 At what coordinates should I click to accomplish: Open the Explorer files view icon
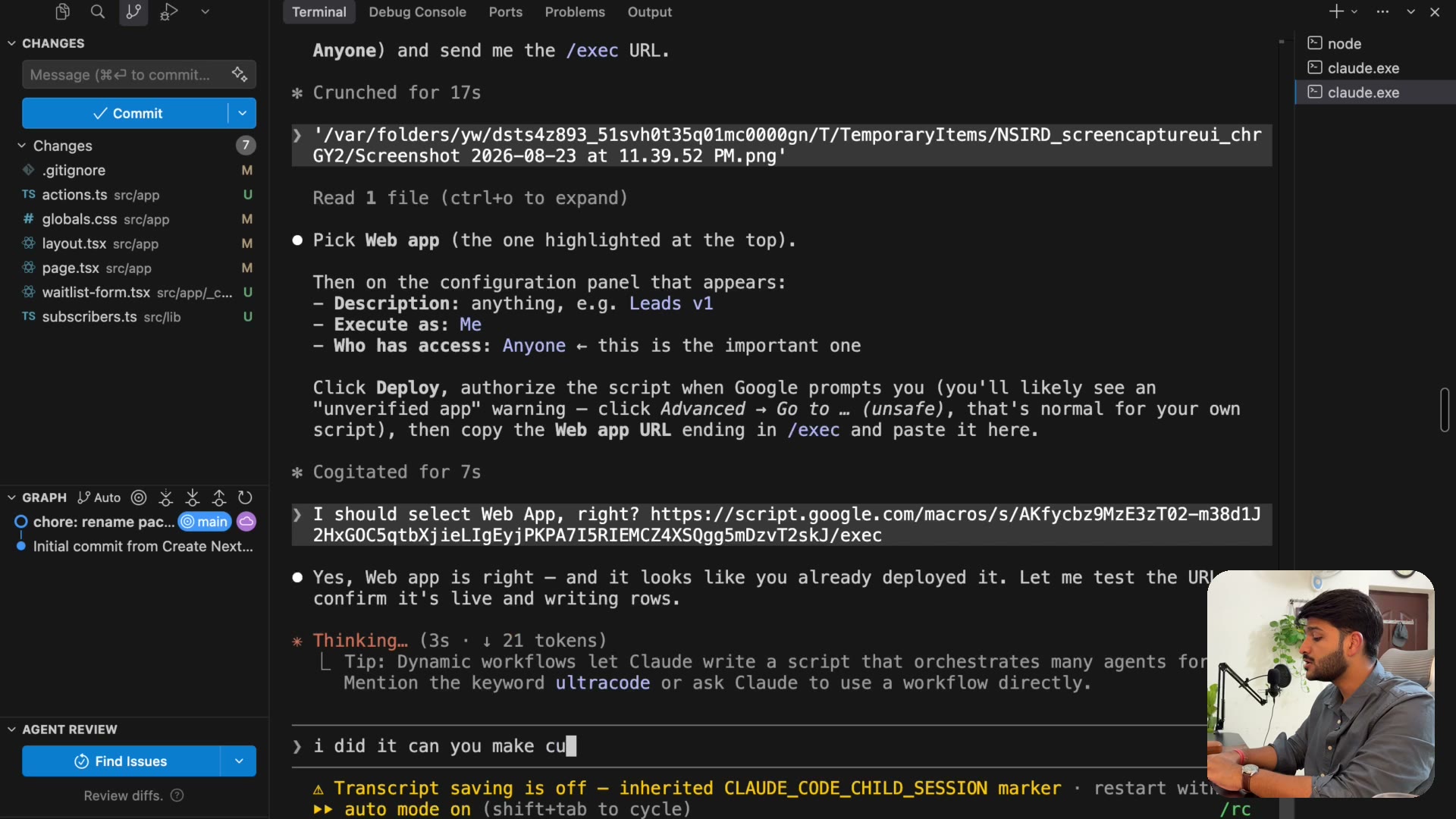pos(62,11)
